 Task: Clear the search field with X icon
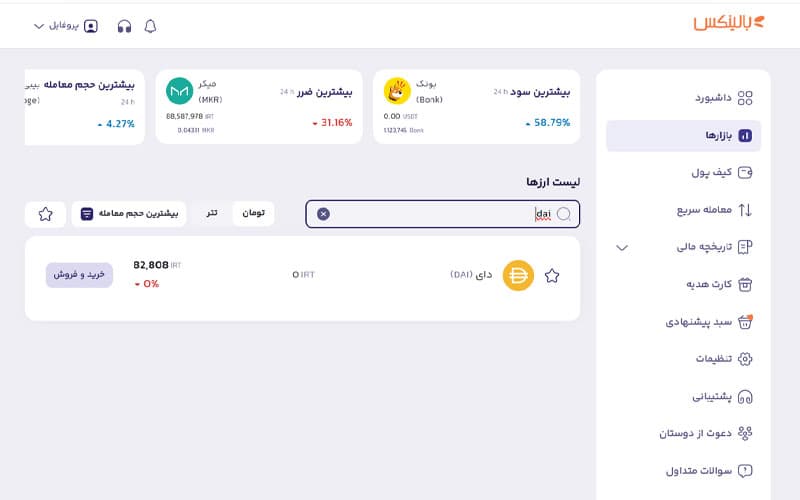click(323, 214)
